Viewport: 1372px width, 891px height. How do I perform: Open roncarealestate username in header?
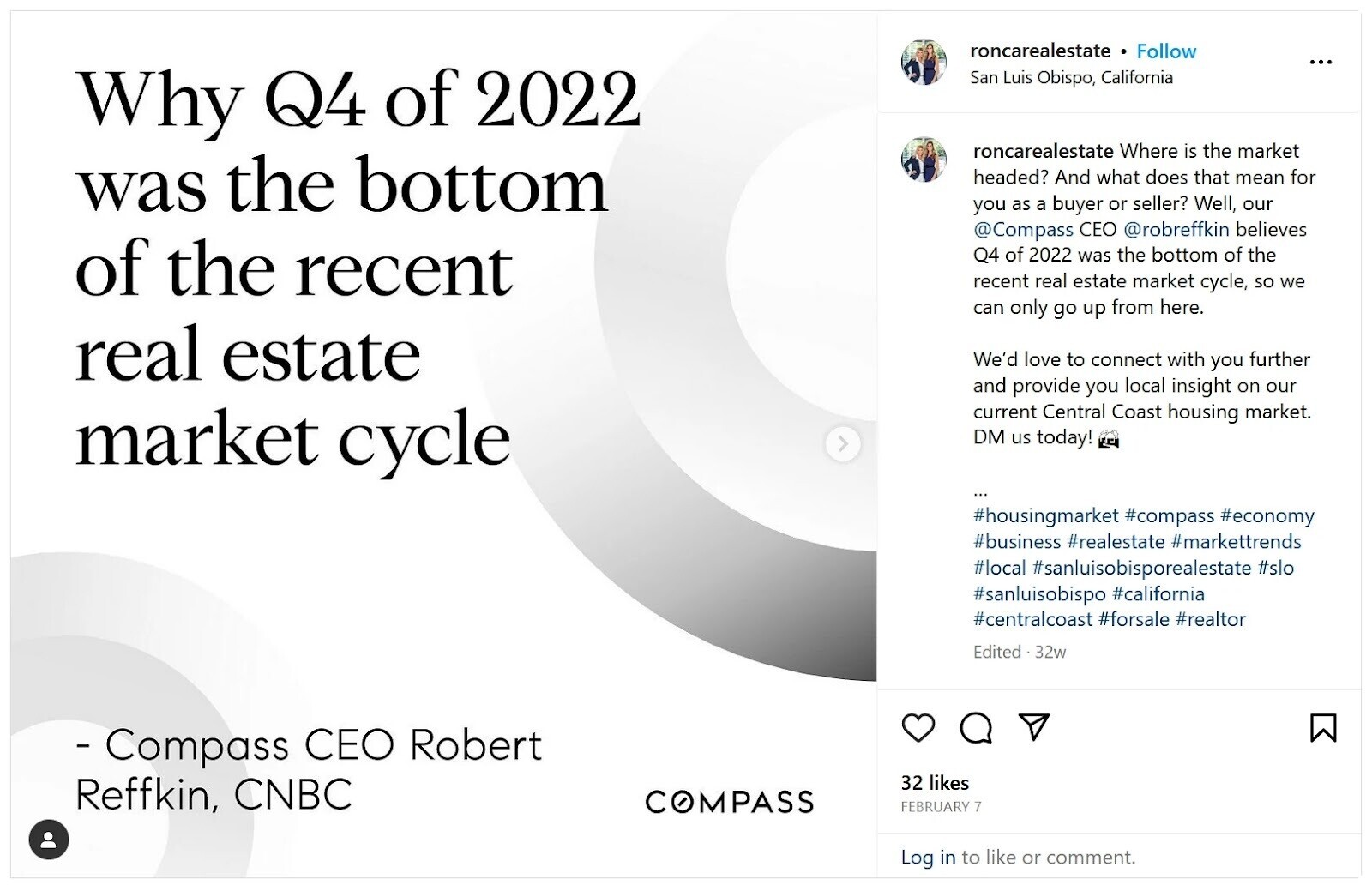1040,51
